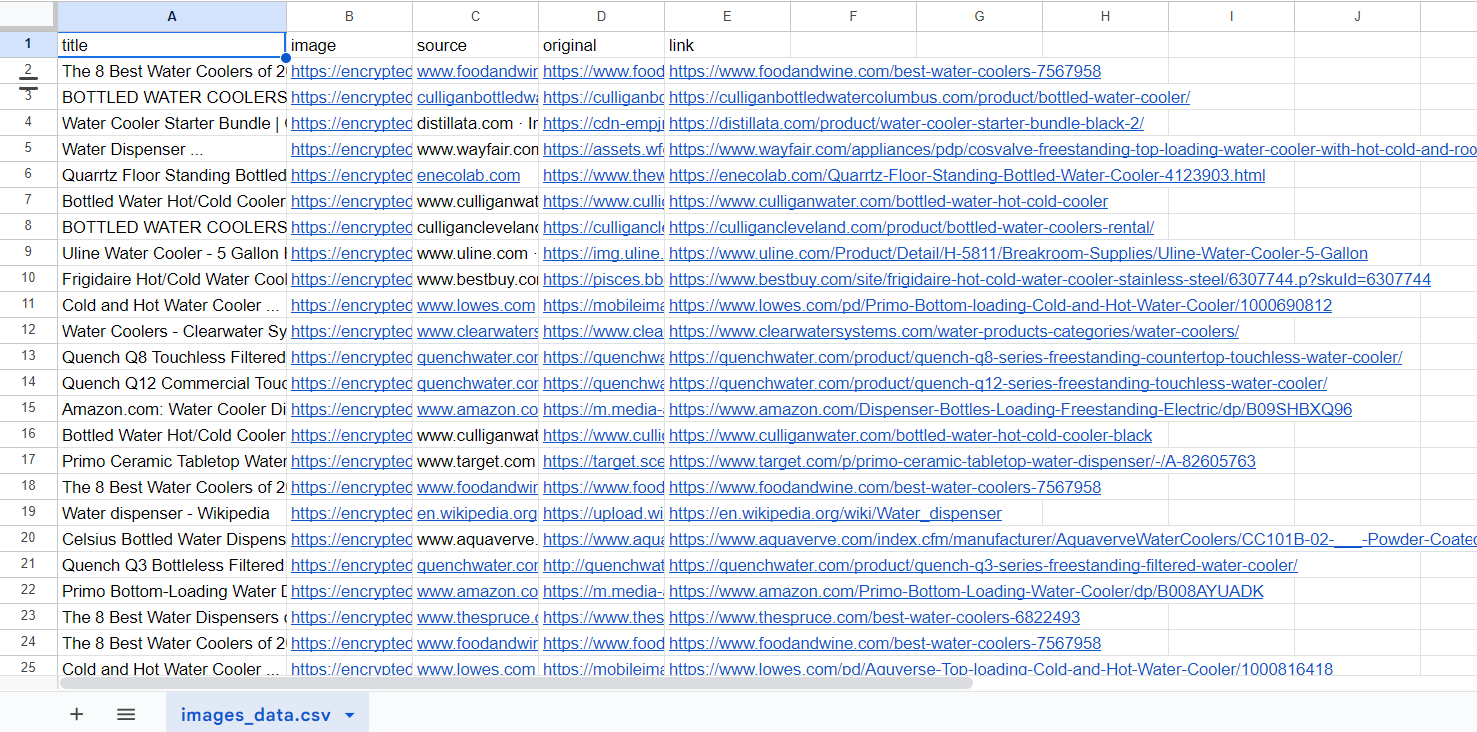Open the thespruce.com best-water-coolers link
Image resolution: width=1477 pixels, height=732 pixels.
coord(874,617)
